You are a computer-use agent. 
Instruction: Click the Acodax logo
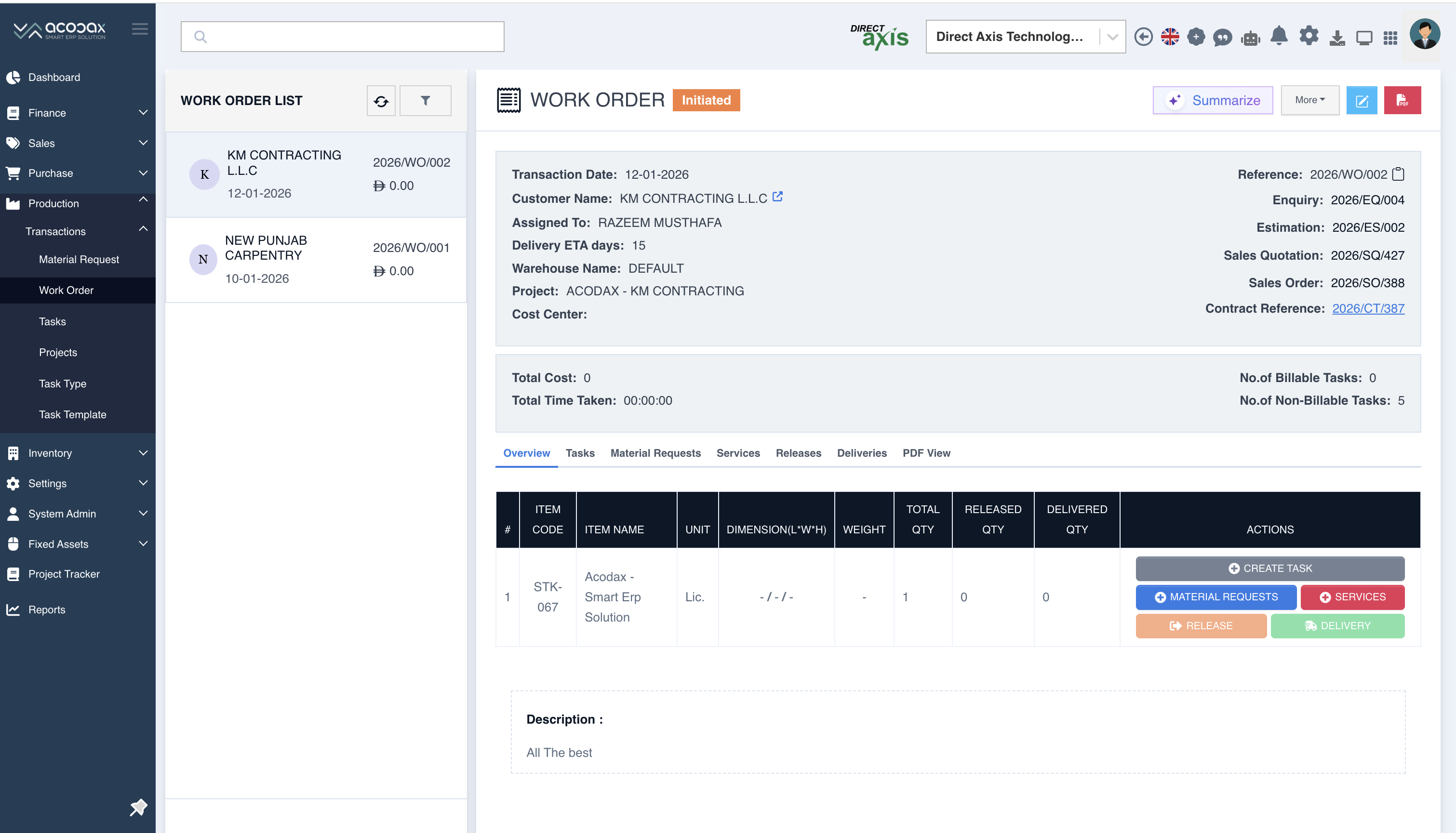click(60, 30)
